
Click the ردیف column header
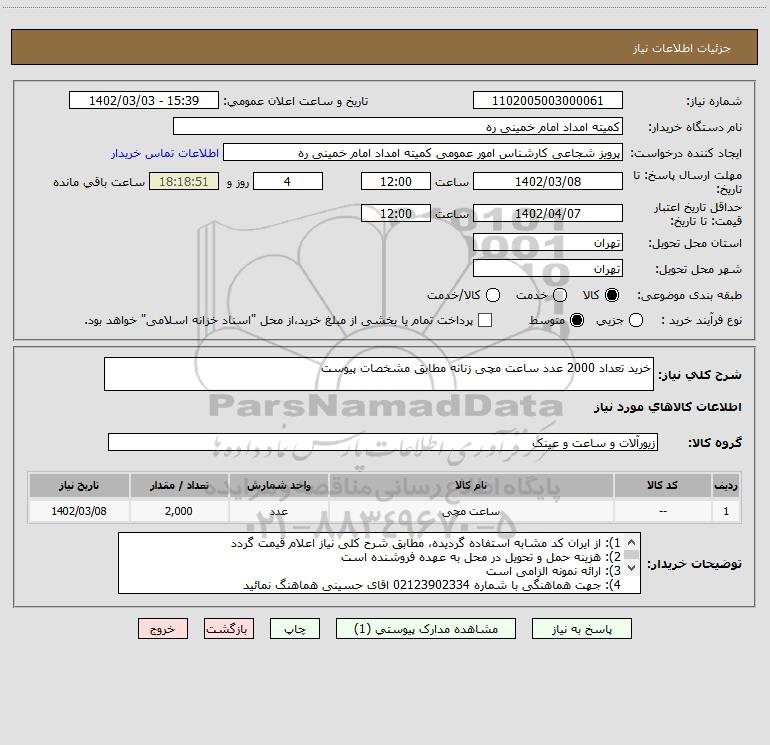(x=726, y=485)
